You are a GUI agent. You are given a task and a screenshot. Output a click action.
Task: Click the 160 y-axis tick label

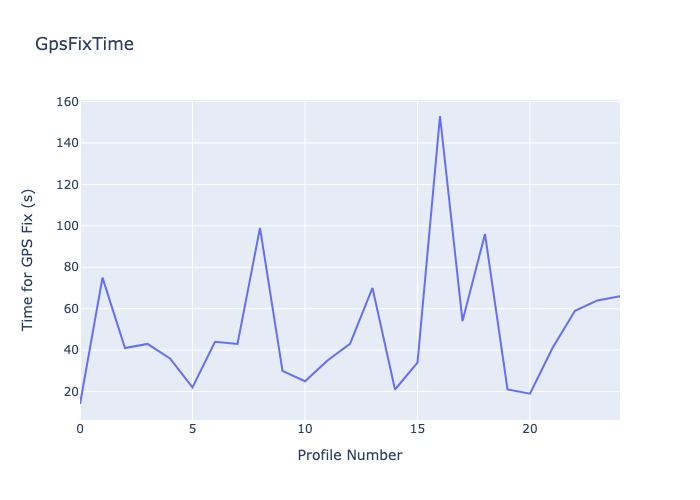67,102
